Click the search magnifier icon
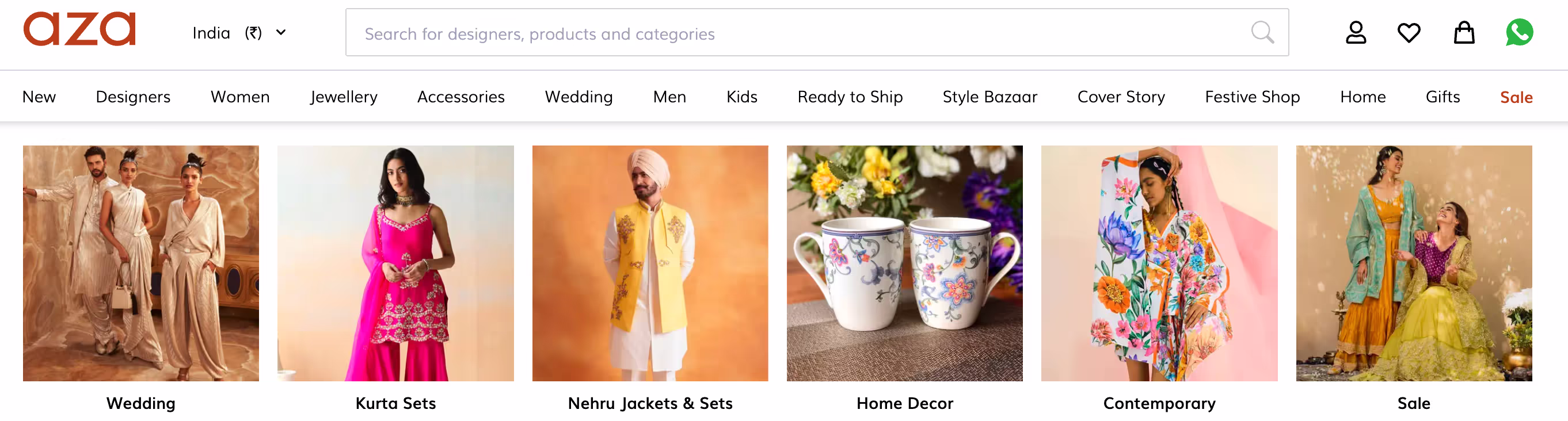 coord(1262,32)
